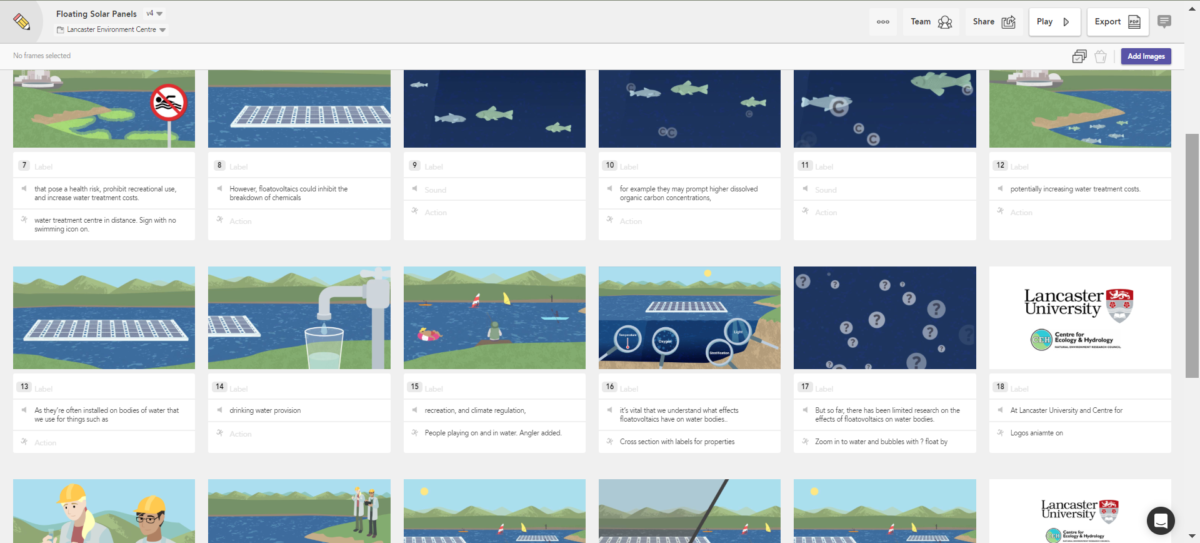Click the sound speaker icon on frame 7
1200x543 pixels.
[x=24, y=188]
